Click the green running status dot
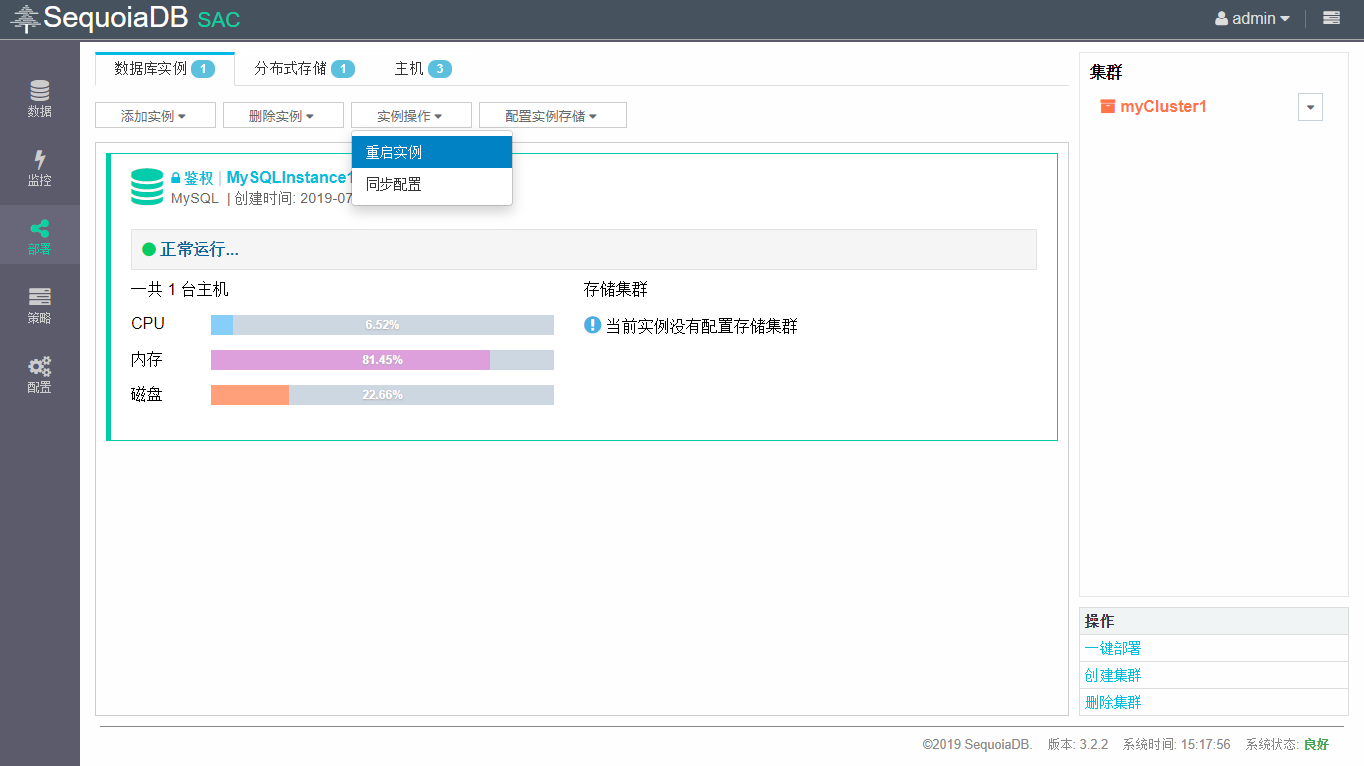The image size is (1364, 766). click(x=149, y=249)
